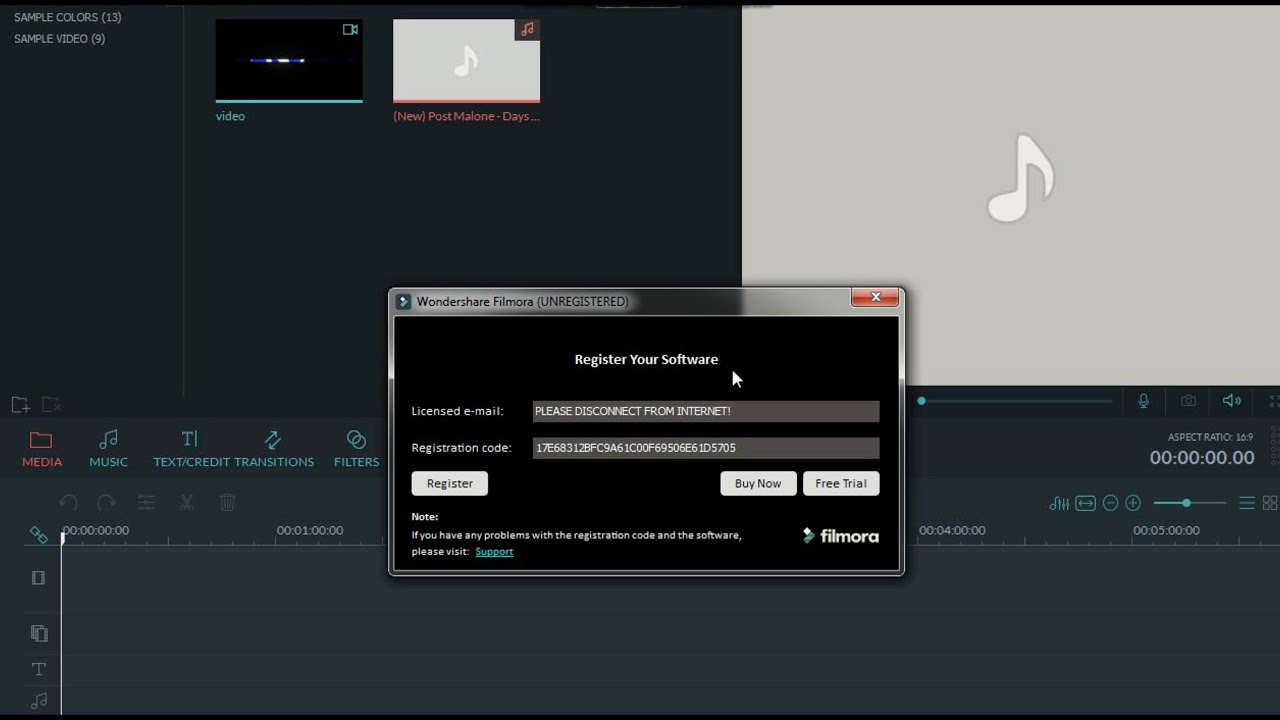Click the Buy Now button

(758, 483)
